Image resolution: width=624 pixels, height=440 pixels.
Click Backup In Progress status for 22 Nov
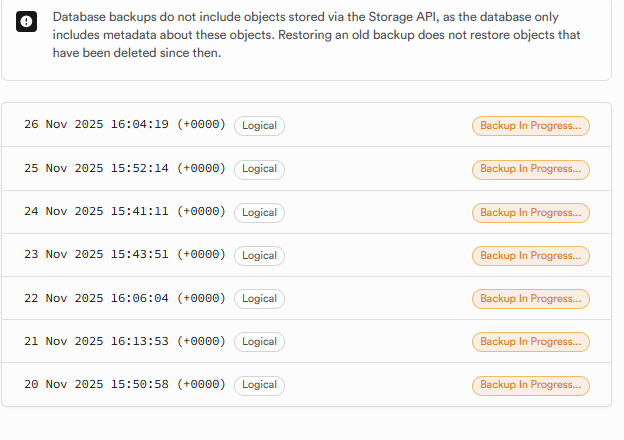point(530,298)
